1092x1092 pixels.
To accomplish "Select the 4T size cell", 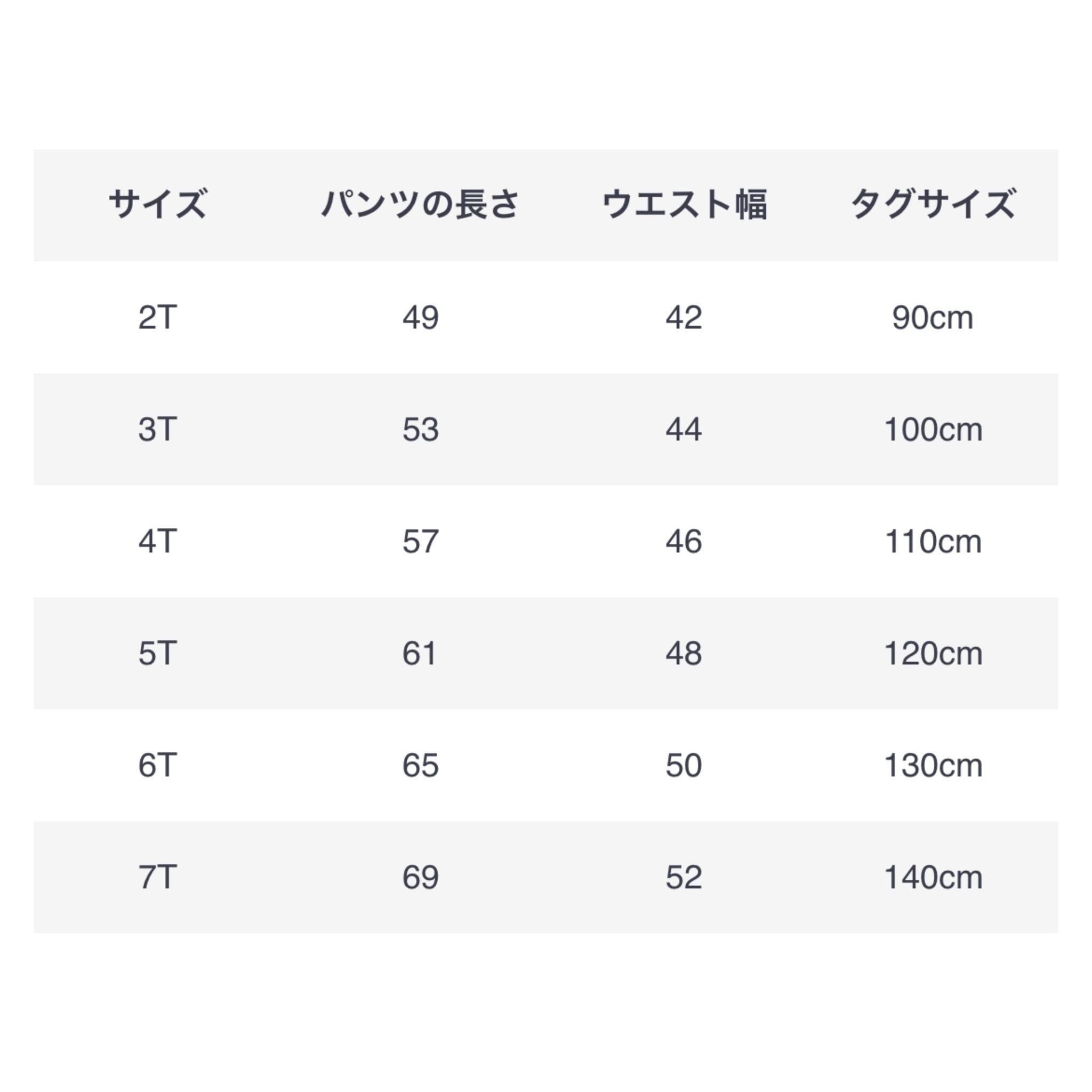I will coord(158,541).
